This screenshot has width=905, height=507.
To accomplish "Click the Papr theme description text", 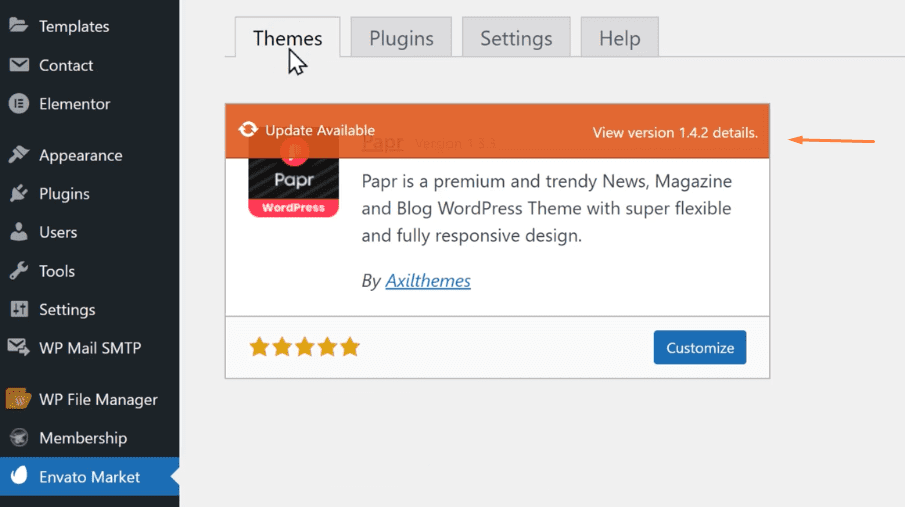I will coord(547,208).
